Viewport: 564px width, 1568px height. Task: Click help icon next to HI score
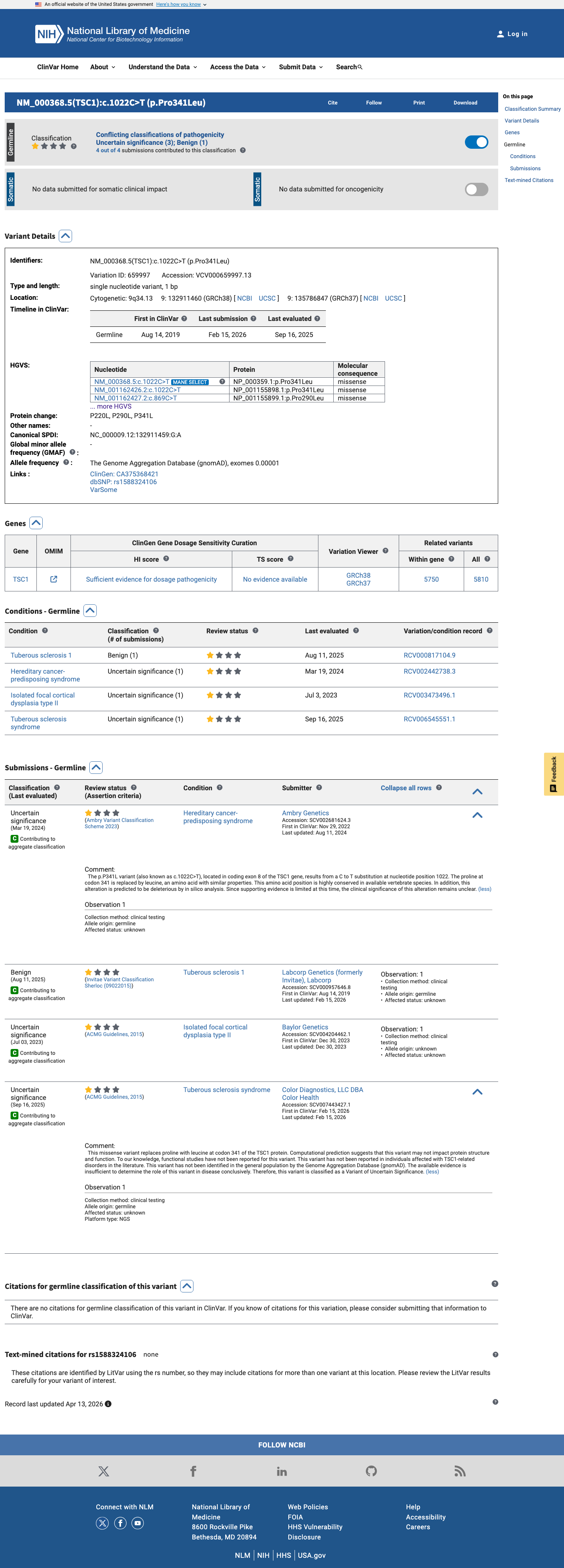(166, 559)
